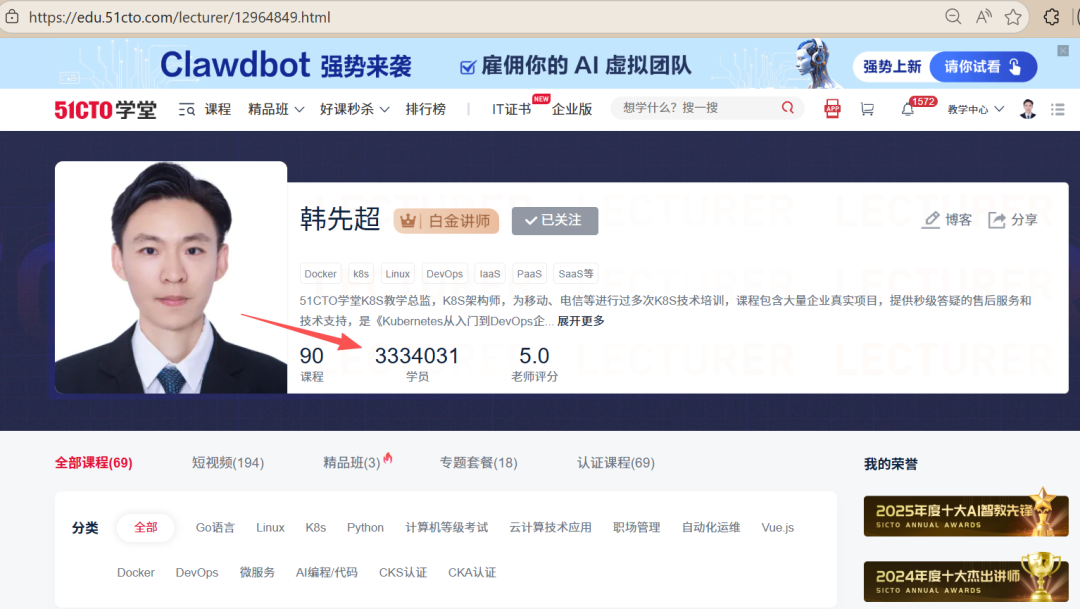Open the 教学中心 dropdown
This screenshot has width=1080, height=609.
coord(976,110)
